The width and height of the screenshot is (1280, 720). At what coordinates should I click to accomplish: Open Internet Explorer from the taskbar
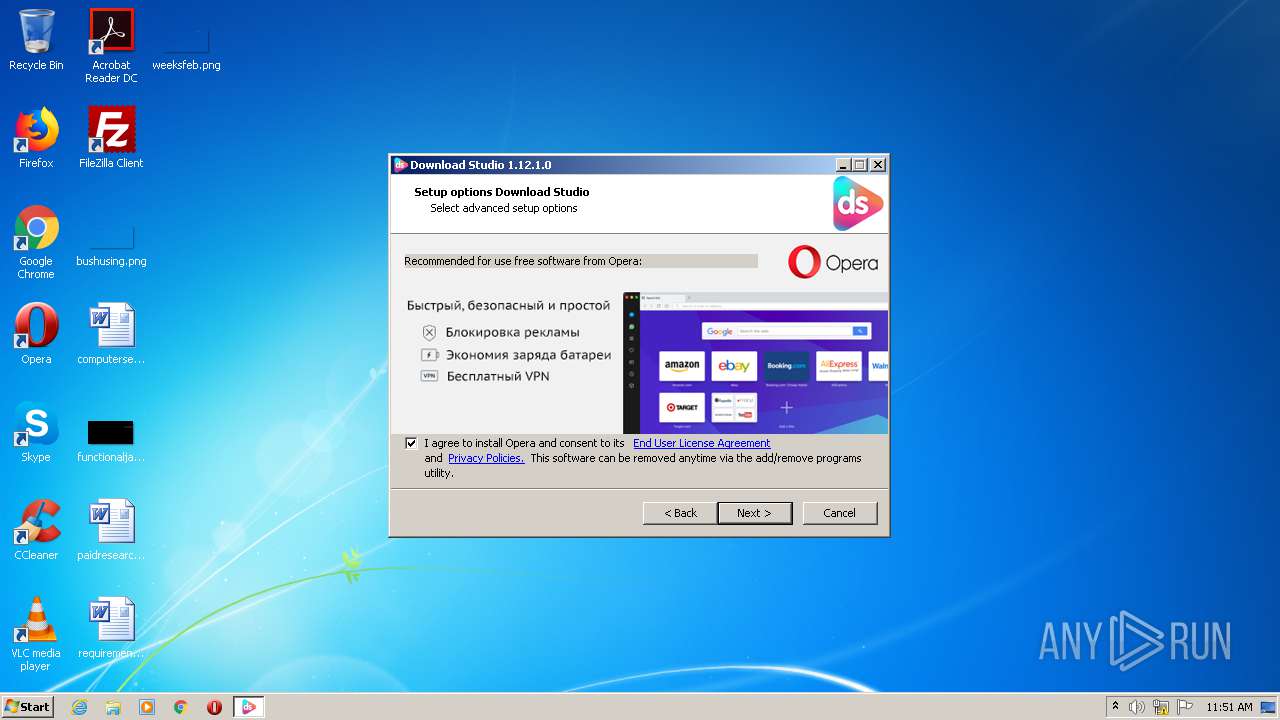tap(80, 707)
